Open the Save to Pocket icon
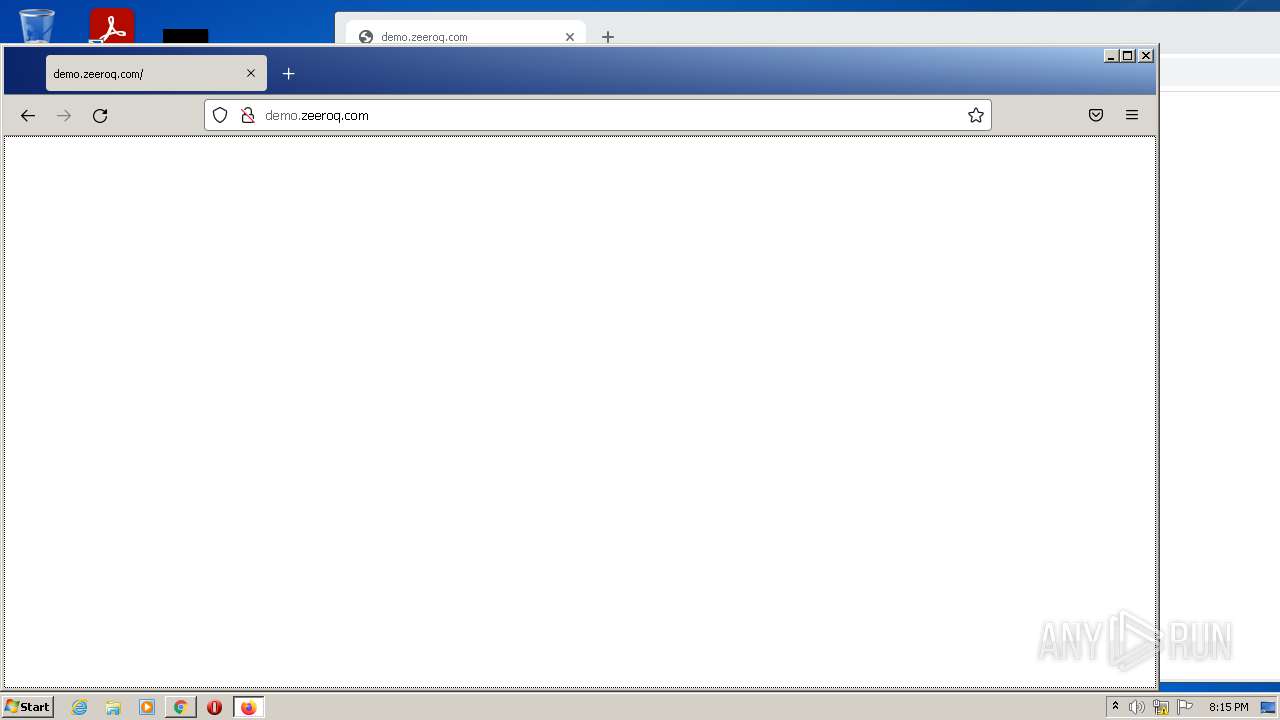Viewport: 1280px width, 720px height. (x=1096, y=115)
